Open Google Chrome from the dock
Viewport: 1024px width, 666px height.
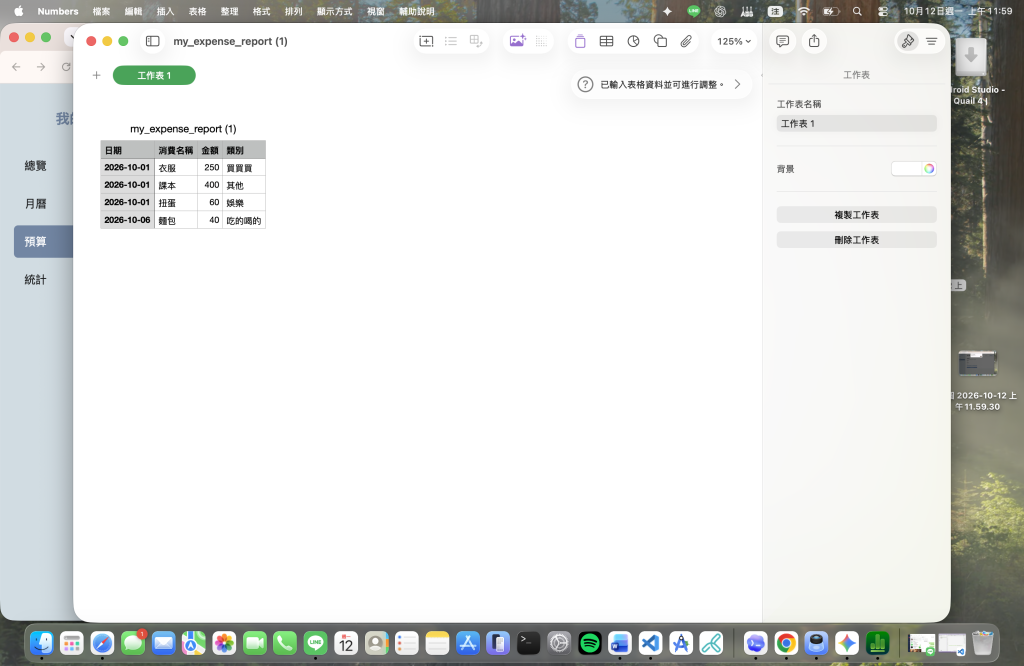(x=786, y=643)
